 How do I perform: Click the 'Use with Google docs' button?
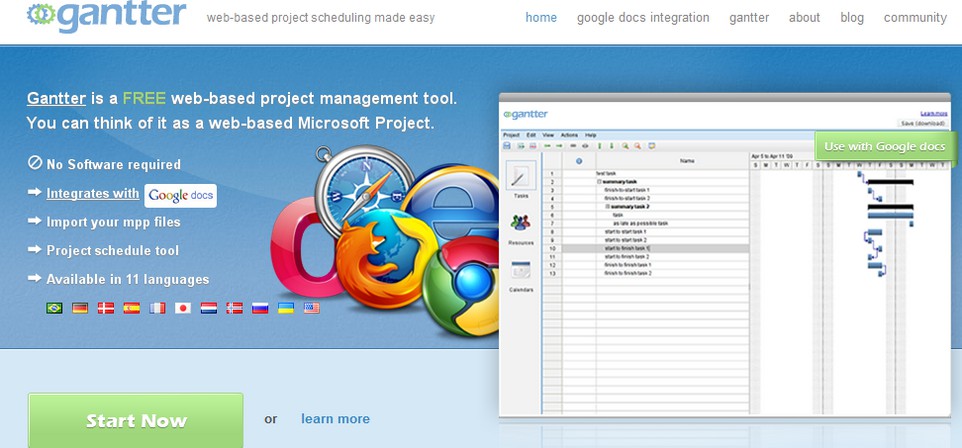coord(885,147)
